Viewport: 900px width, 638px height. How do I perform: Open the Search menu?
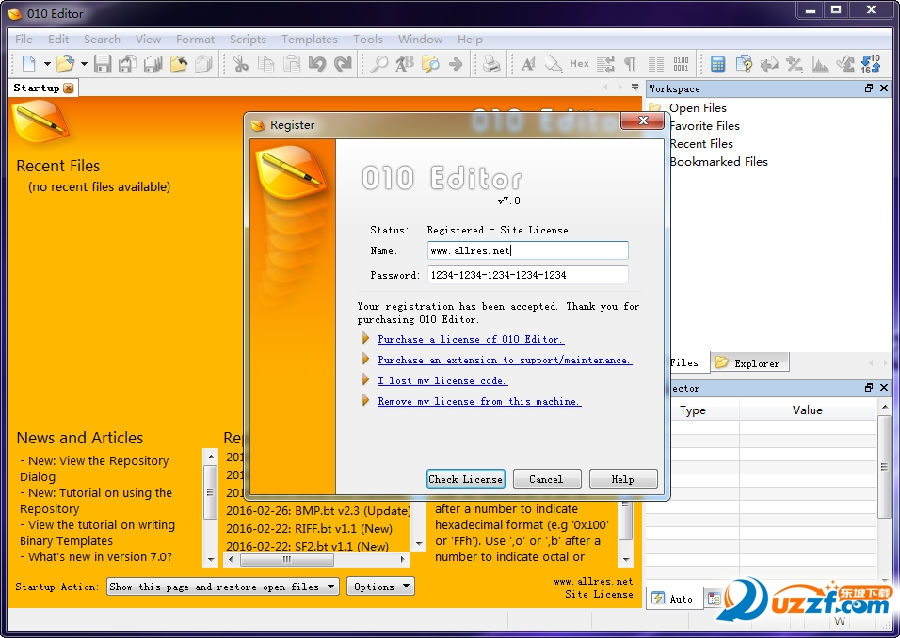point(102,39)
